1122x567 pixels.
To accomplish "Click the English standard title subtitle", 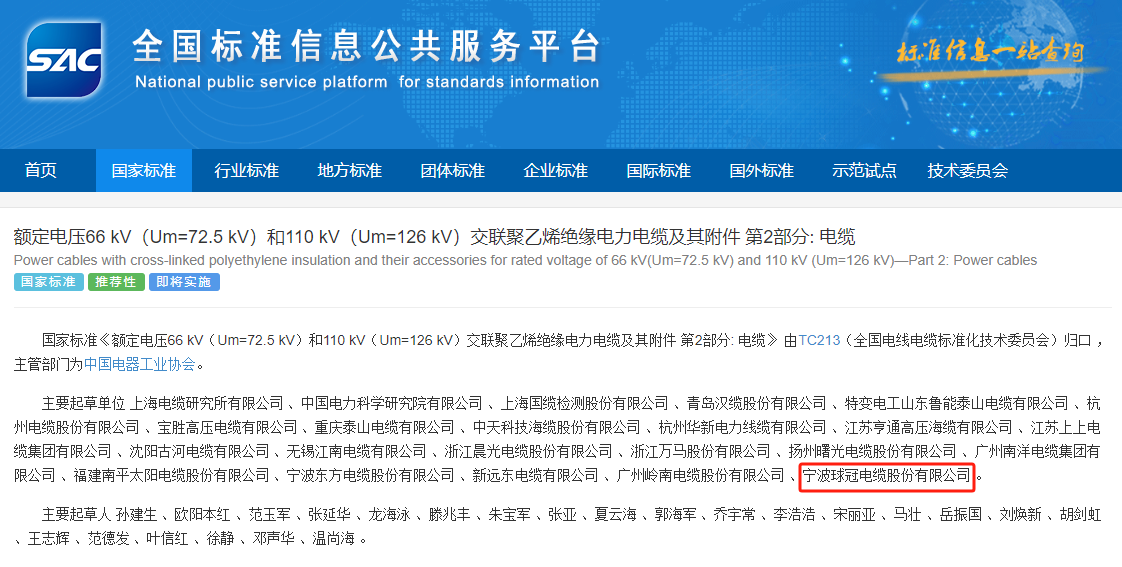I will [x=525, y=261].
